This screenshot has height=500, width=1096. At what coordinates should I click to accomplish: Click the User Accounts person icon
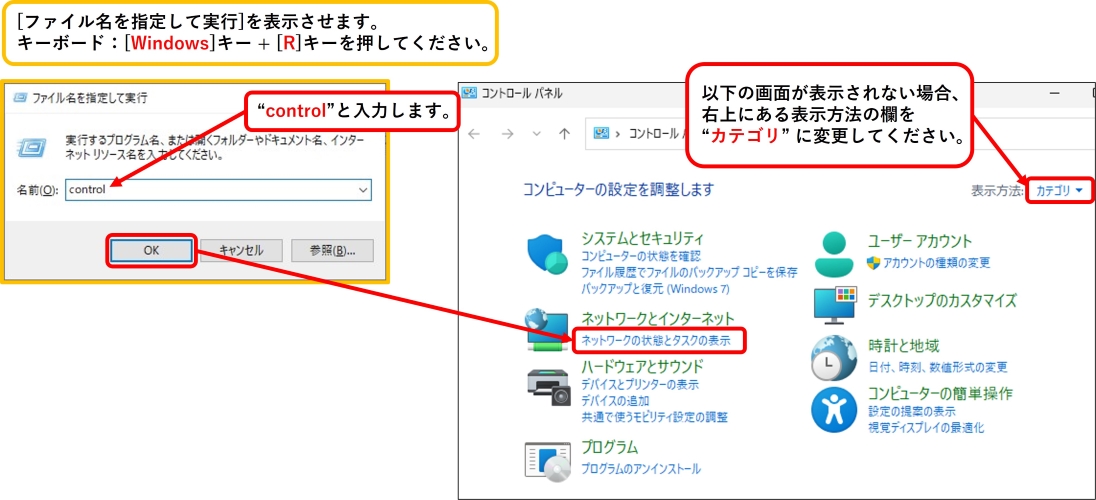tap(834, 254)
